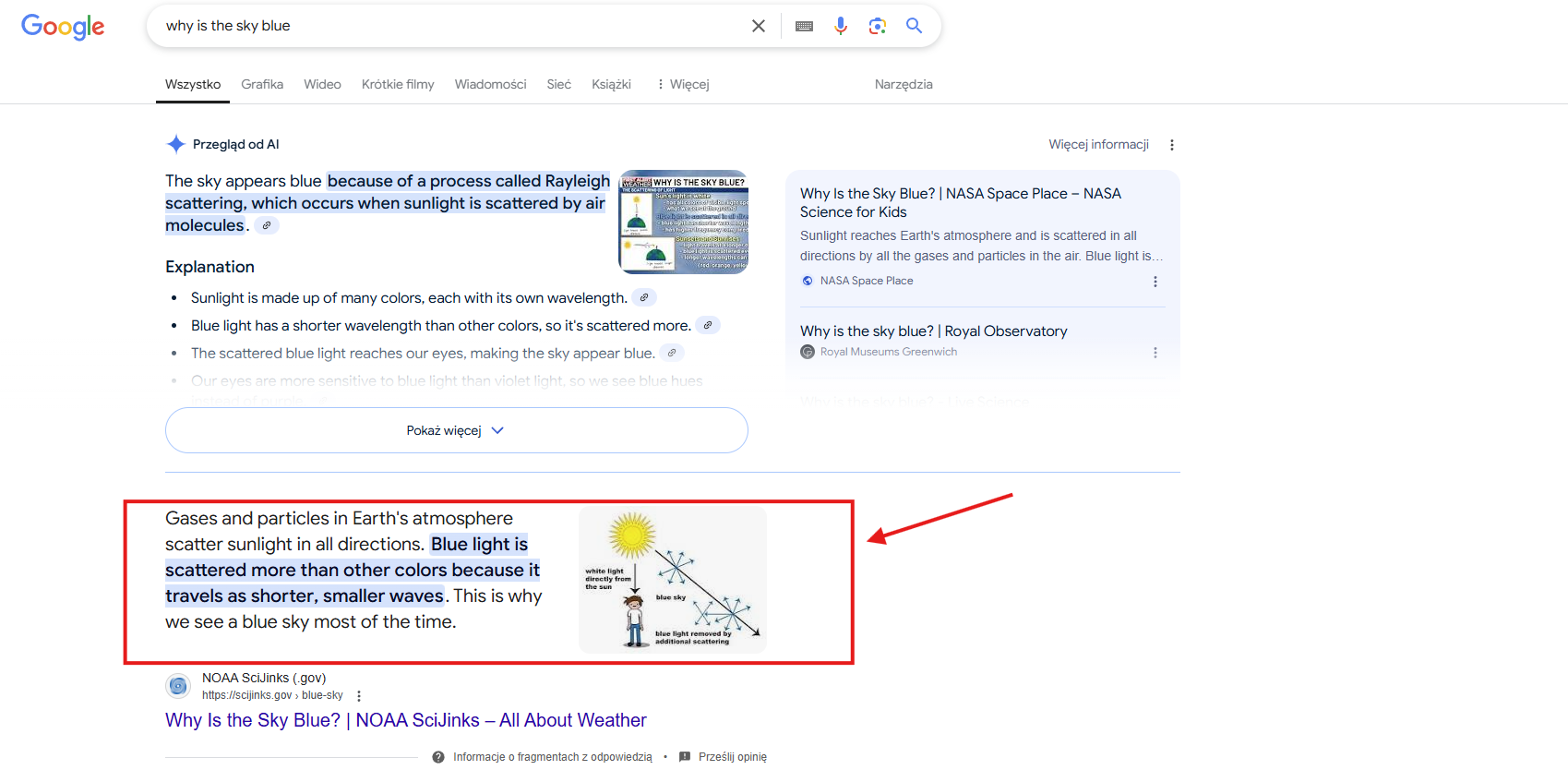
Task: Open Google Lens image search icon
Action: pyautogui.click(x=878, y=26)
